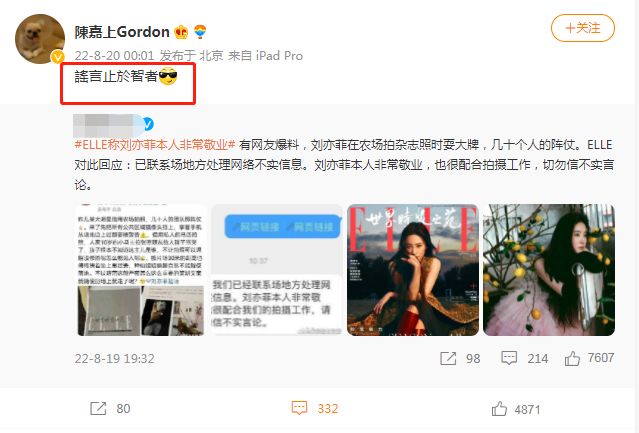
Task: Click the blue verified badge of the reposted author
Action: 148,124
